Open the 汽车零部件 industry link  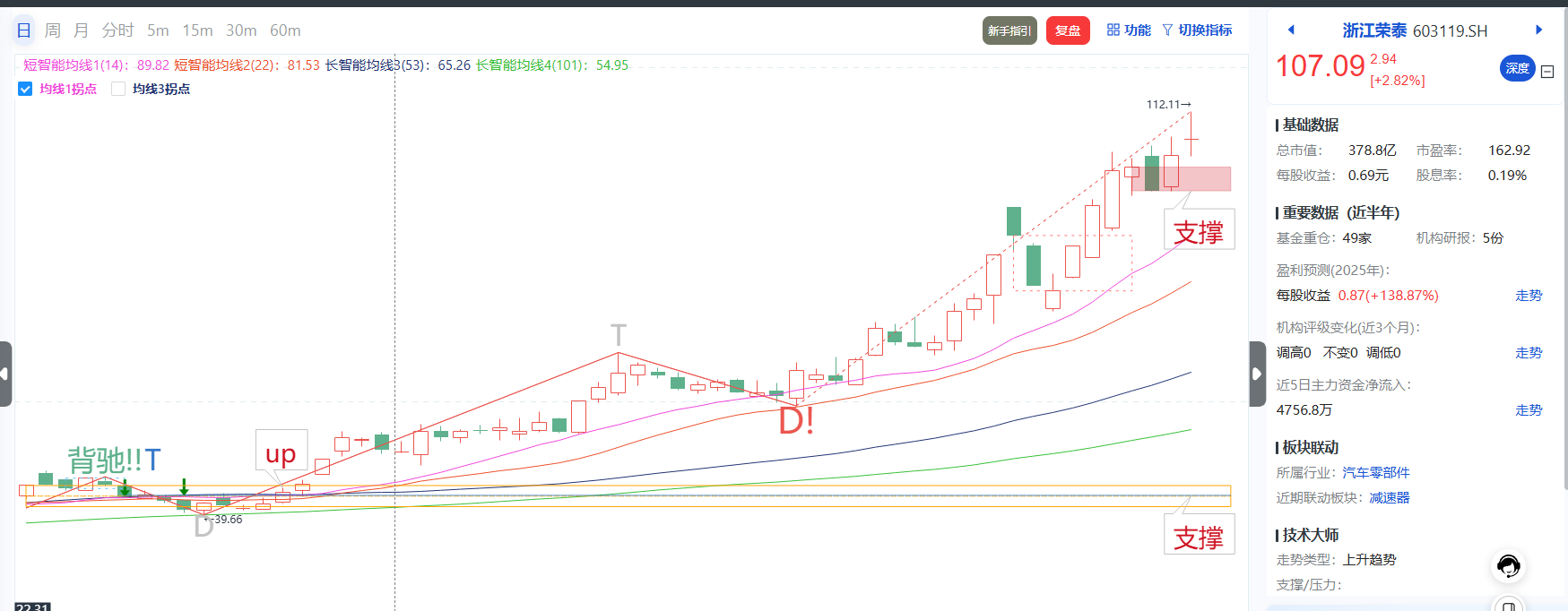pos(1376,473)
